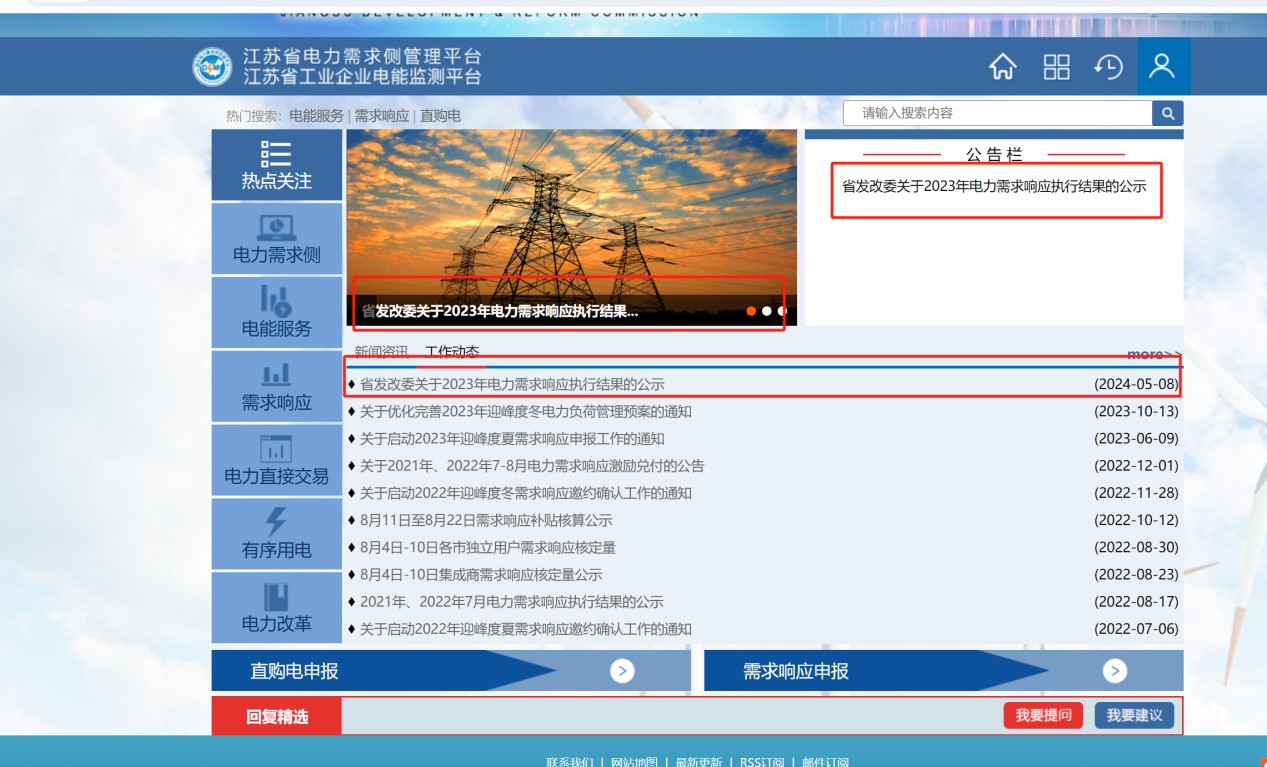Click the home icon in header
Image resolution: width=1267 pixels, height=767 pixels.
[1002, 67]
